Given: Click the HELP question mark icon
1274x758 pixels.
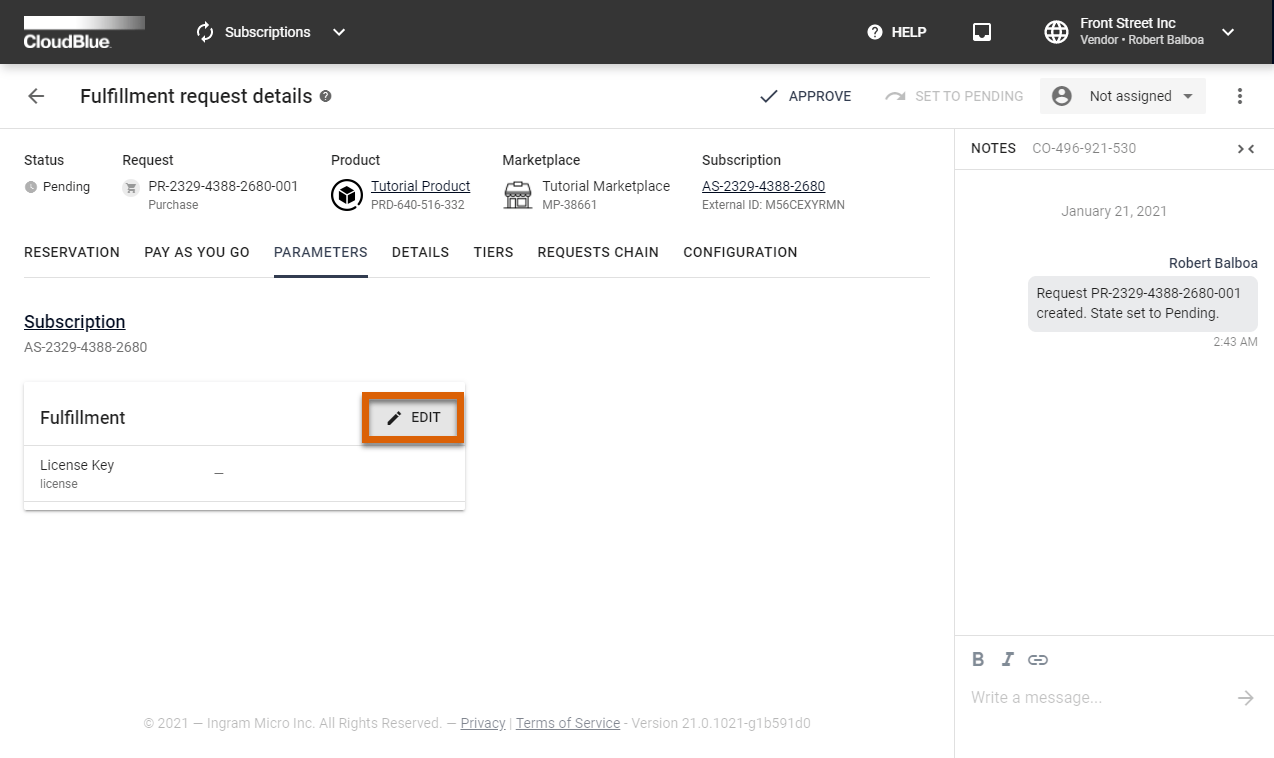Looking at the screenshot, I should 874,31.
